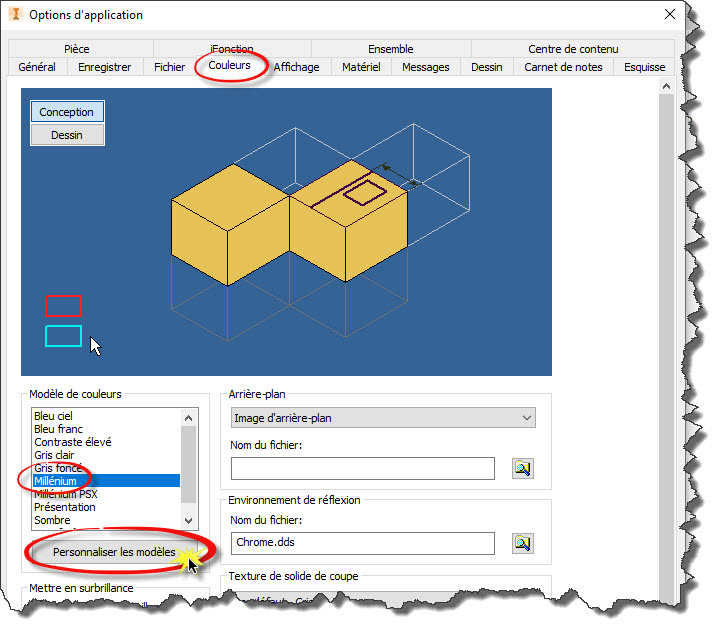The image size is (726, 633).
Task: Open the Arrière-plan dropdown
Action: (383, 418)
